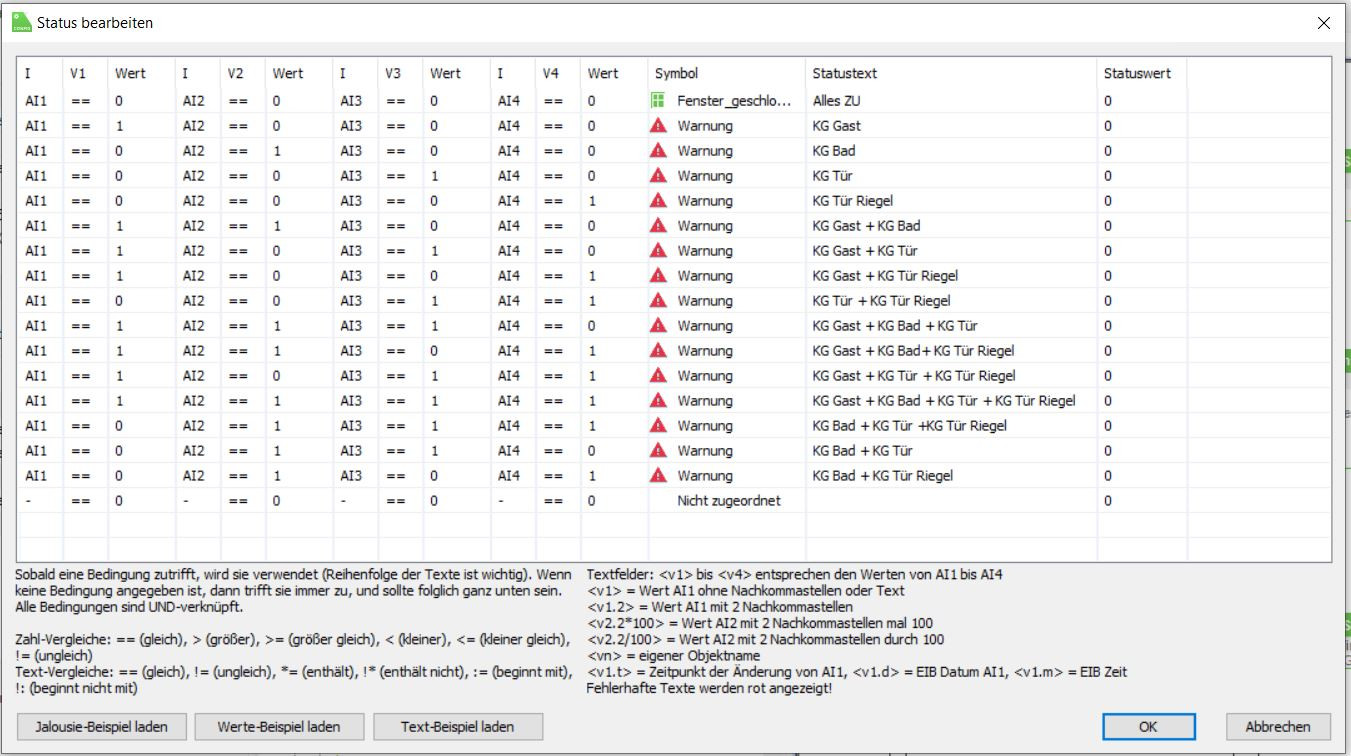Pick warning symbol for 'KG Gast + KG Bad + KG Tür'

658,326
